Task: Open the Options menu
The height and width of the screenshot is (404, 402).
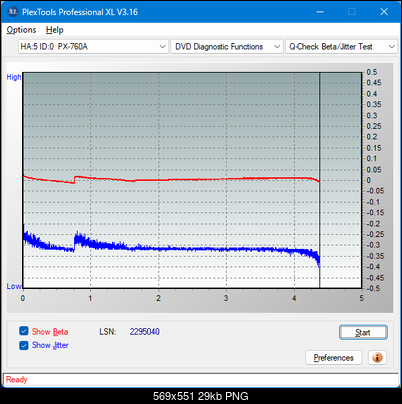Action: [x=21, y=30]
